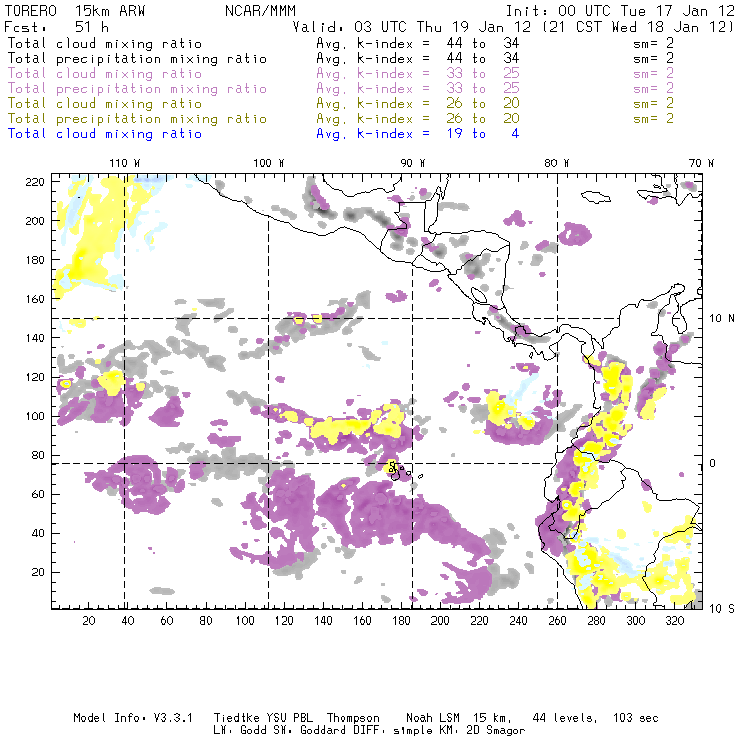This screenshot has width=740, height=740.
Task: Click the "sm= 2" value in the first legend row
Action: click(x=653, y=43)
